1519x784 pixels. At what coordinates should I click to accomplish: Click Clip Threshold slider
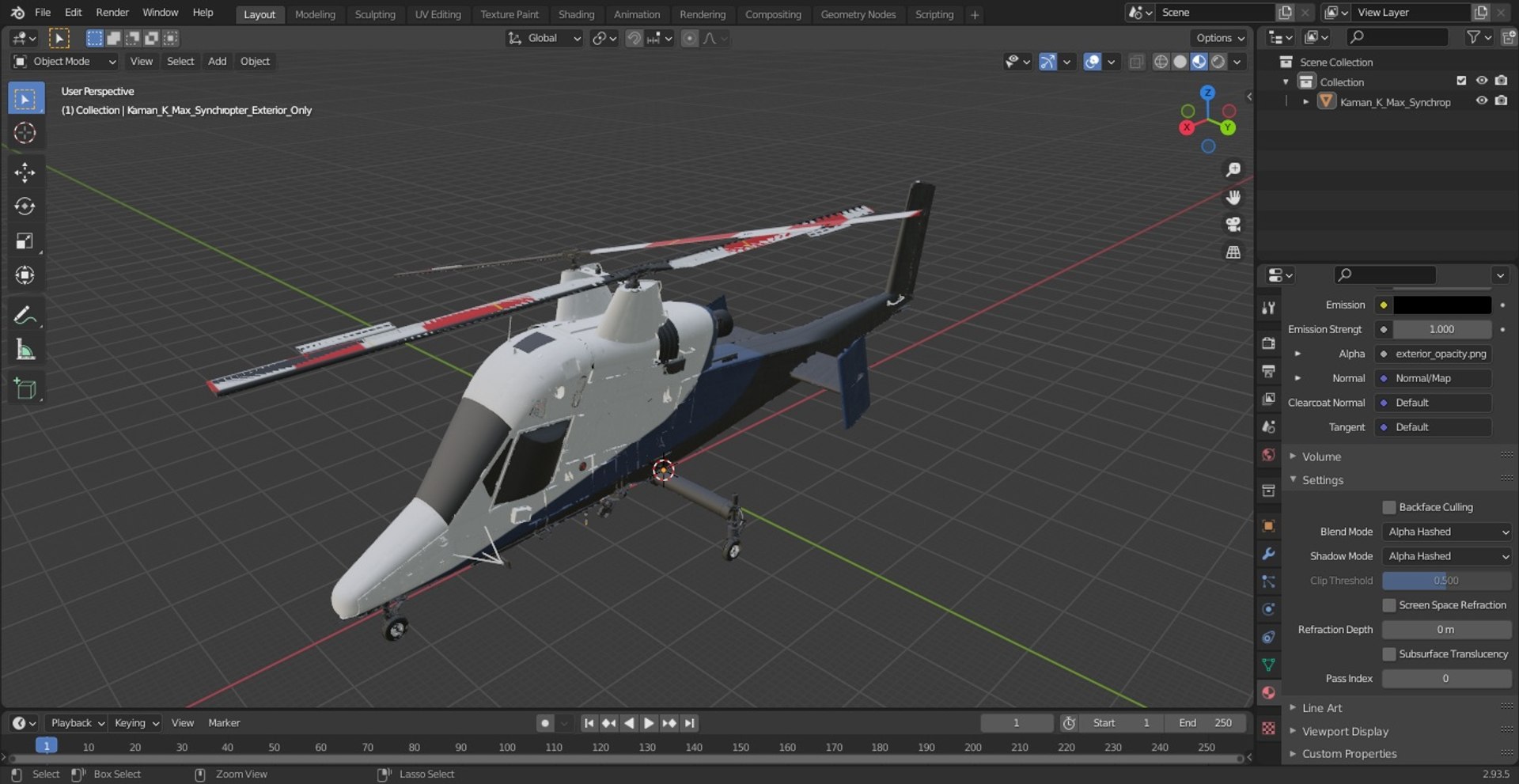1447,581
